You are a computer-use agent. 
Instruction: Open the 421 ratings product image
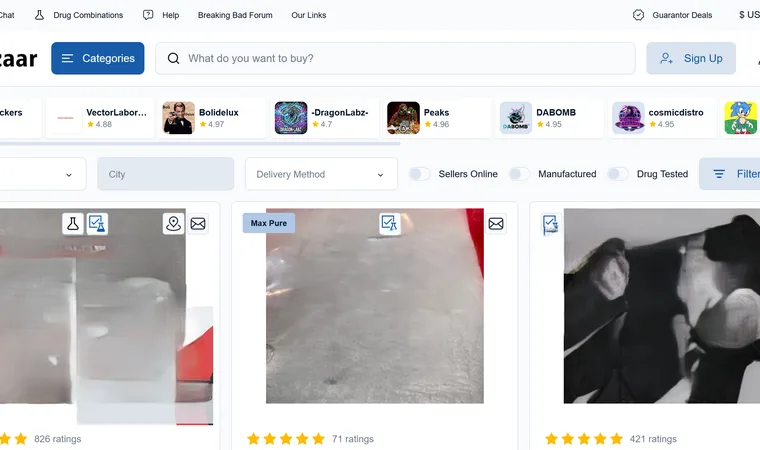(662, 306)
